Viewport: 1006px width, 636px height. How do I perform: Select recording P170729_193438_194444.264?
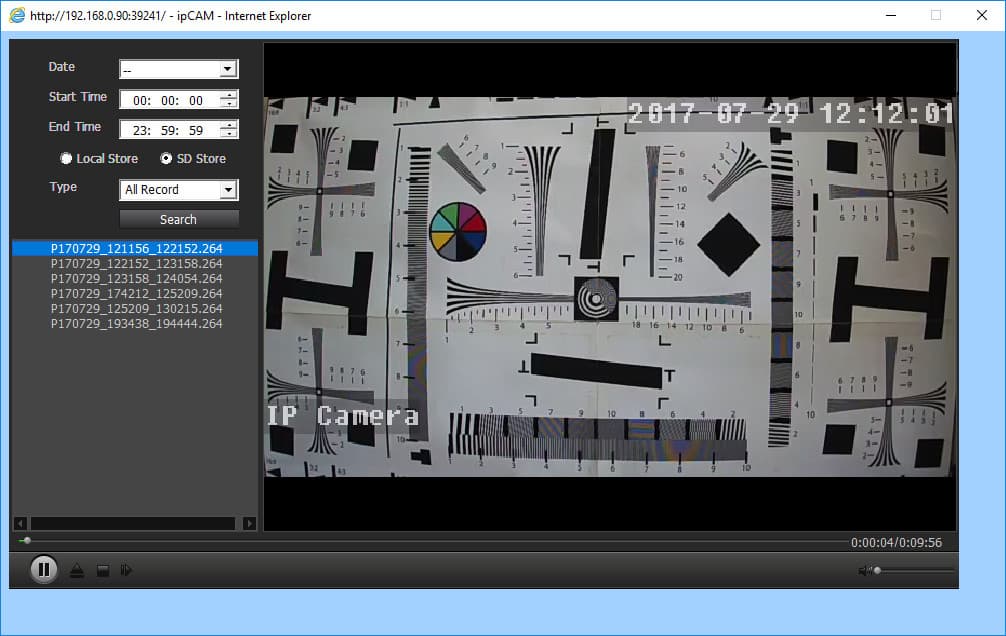pos(136,323)
